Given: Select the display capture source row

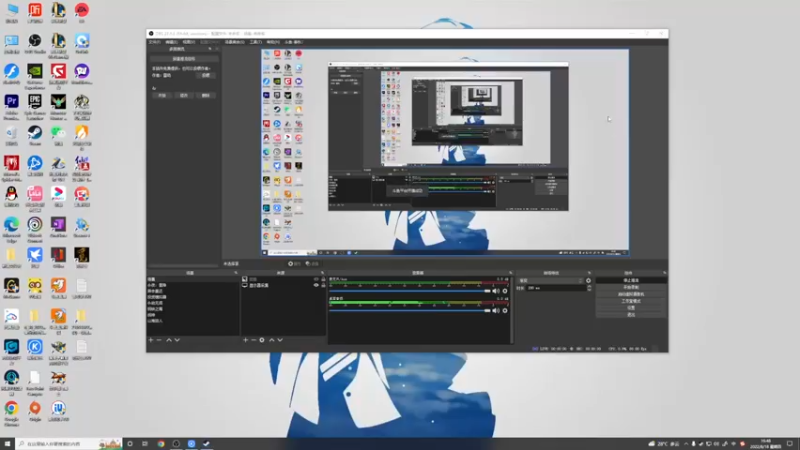Looking at the screenshot, I should [284, 285].
